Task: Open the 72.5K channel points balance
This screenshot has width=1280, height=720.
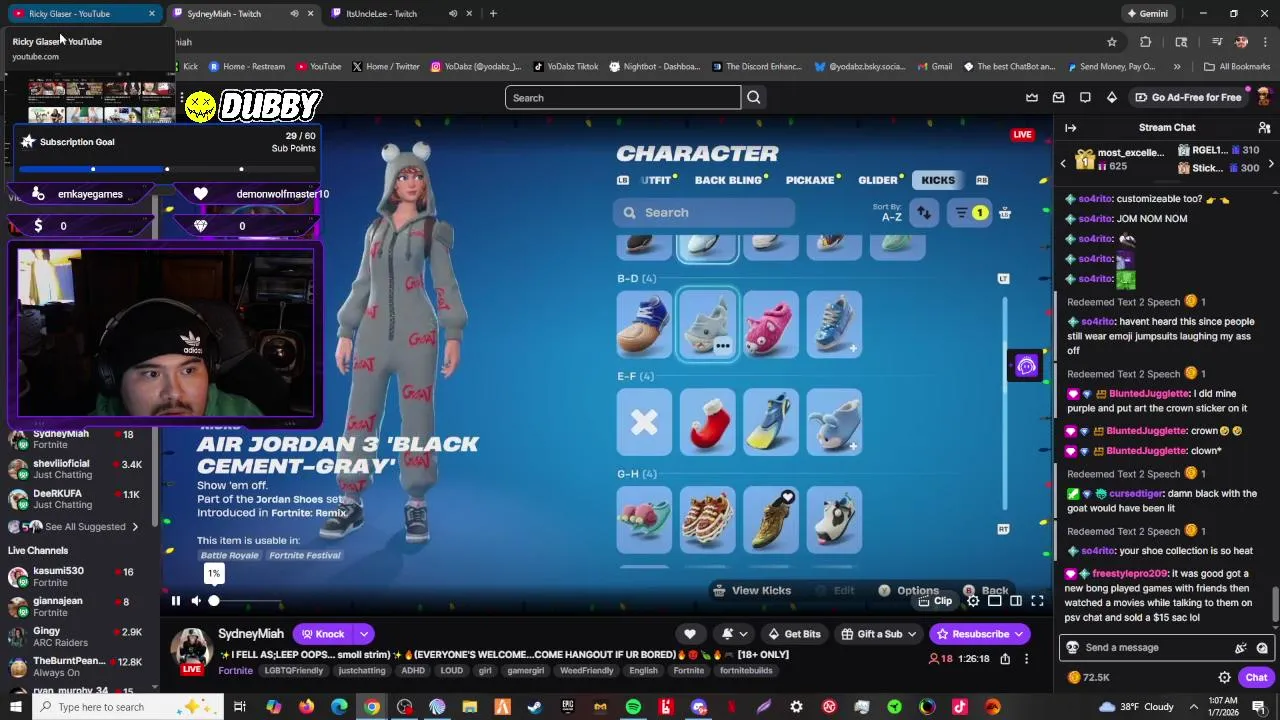Action: coord(1089,677)
